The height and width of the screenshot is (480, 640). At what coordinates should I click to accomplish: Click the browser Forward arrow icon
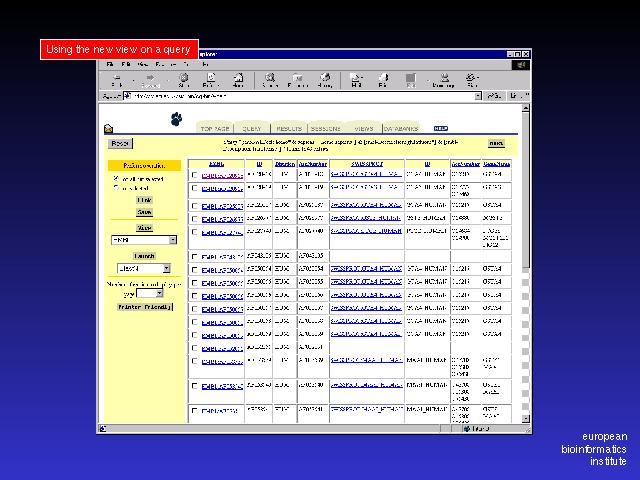click(150, 78)
